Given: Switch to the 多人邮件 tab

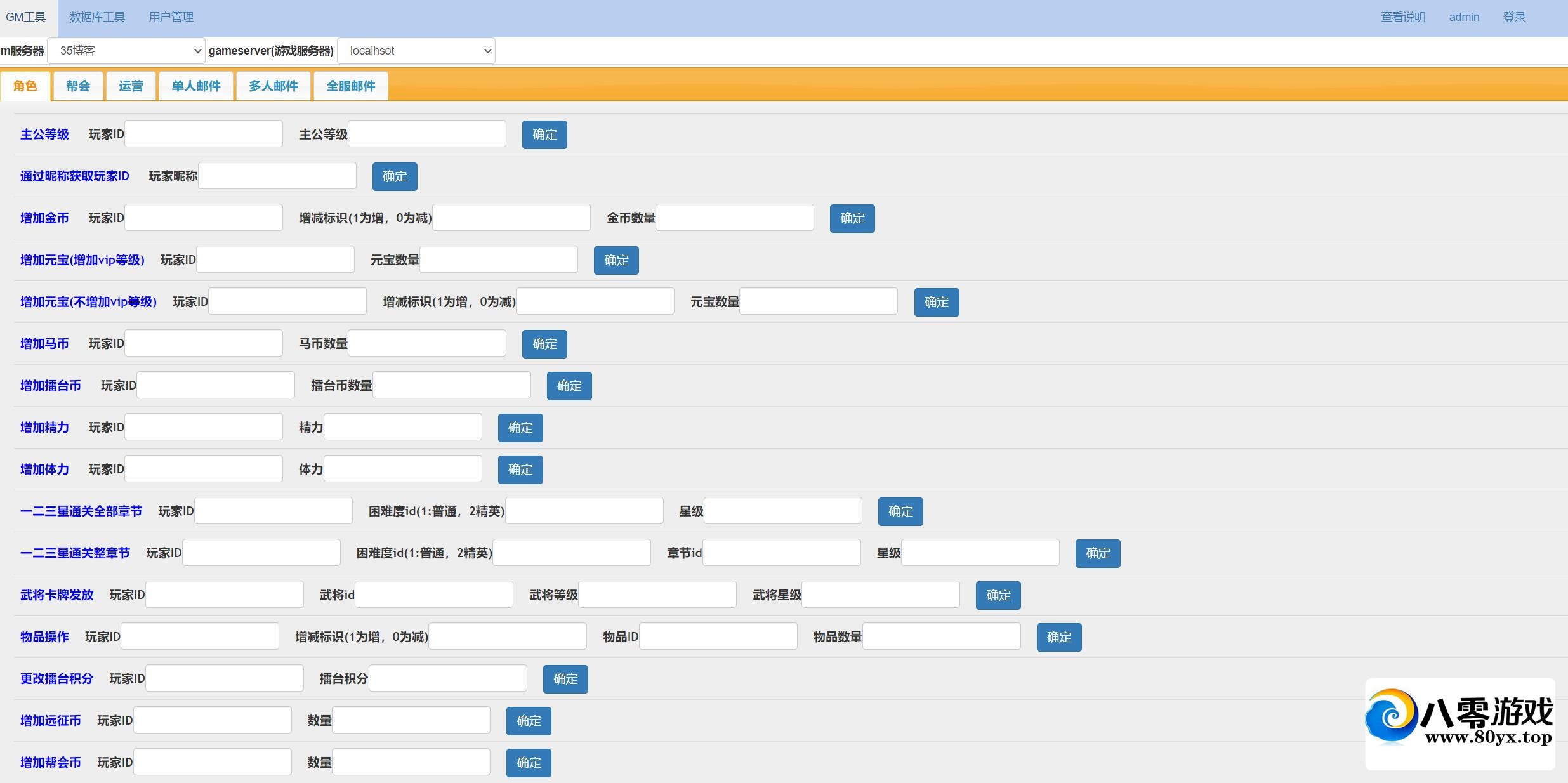Looking at the screenshot, I should pos(273,86).
